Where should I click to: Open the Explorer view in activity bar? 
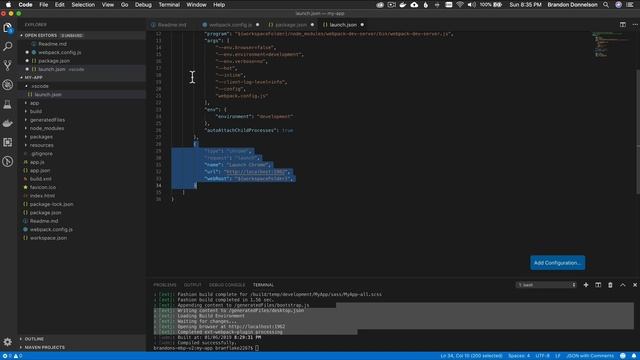8,28
